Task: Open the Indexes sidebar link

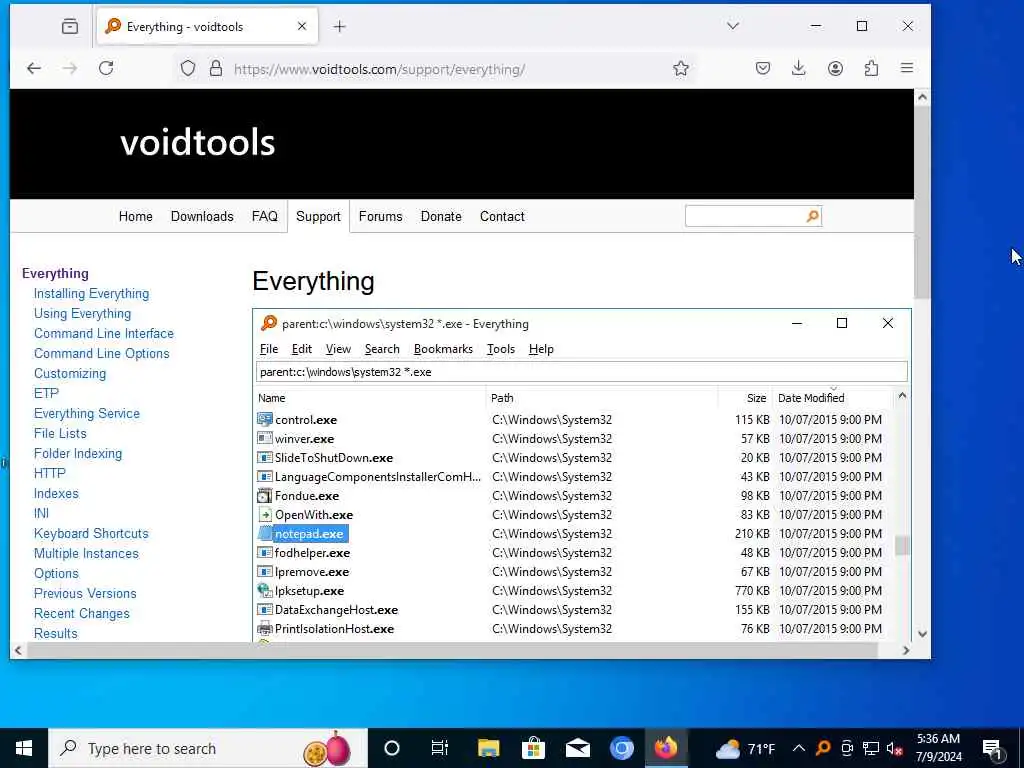Action: [x=56, y=493]
